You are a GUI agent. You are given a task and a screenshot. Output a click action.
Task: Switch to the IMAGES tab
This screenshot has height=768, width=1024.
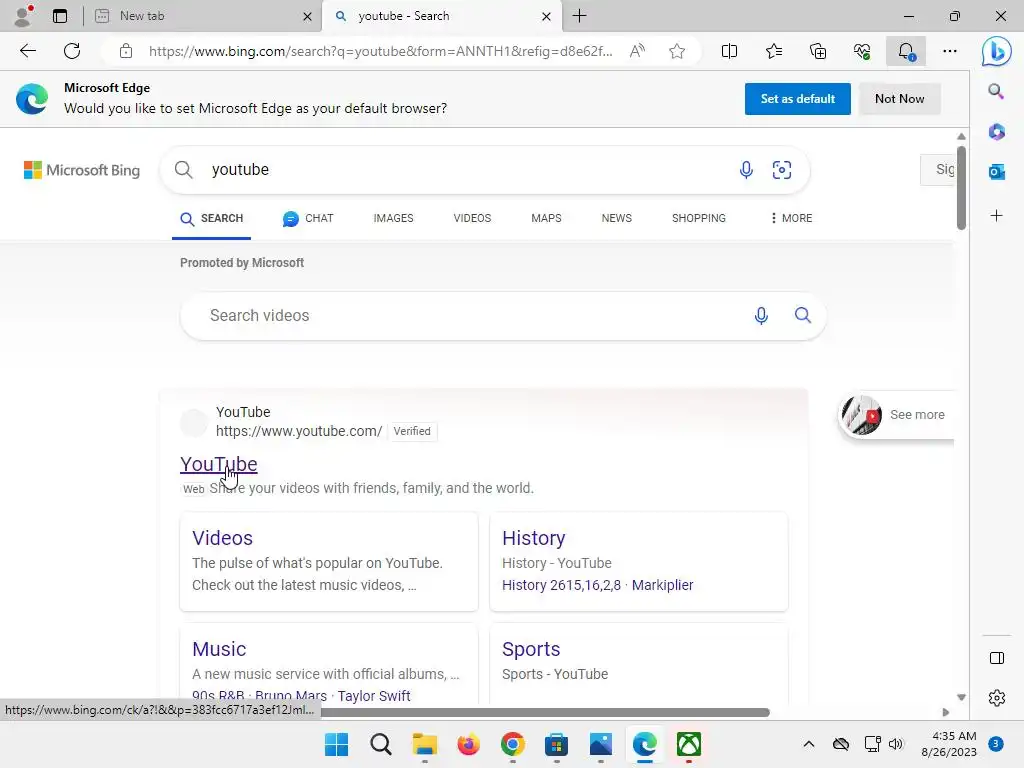click(x=393, y=218)
